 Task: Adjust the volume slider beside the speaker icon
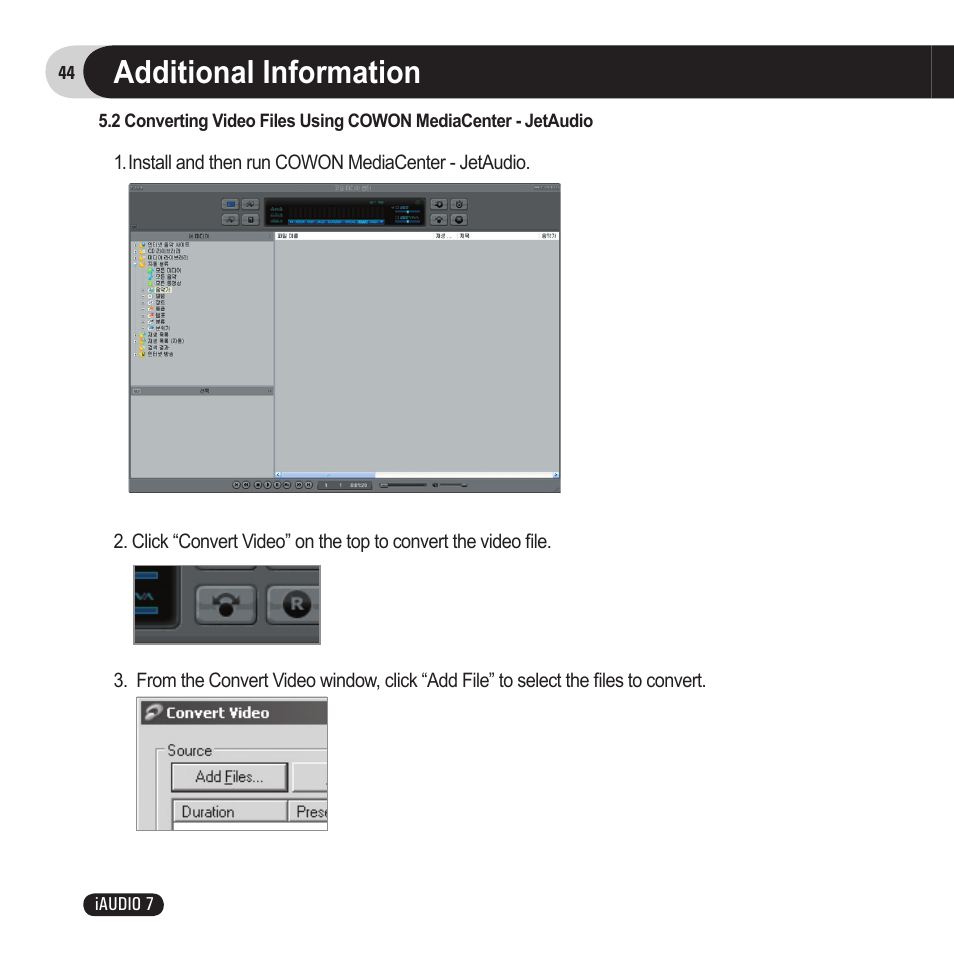pyautogui.click(x=454, y=485)
